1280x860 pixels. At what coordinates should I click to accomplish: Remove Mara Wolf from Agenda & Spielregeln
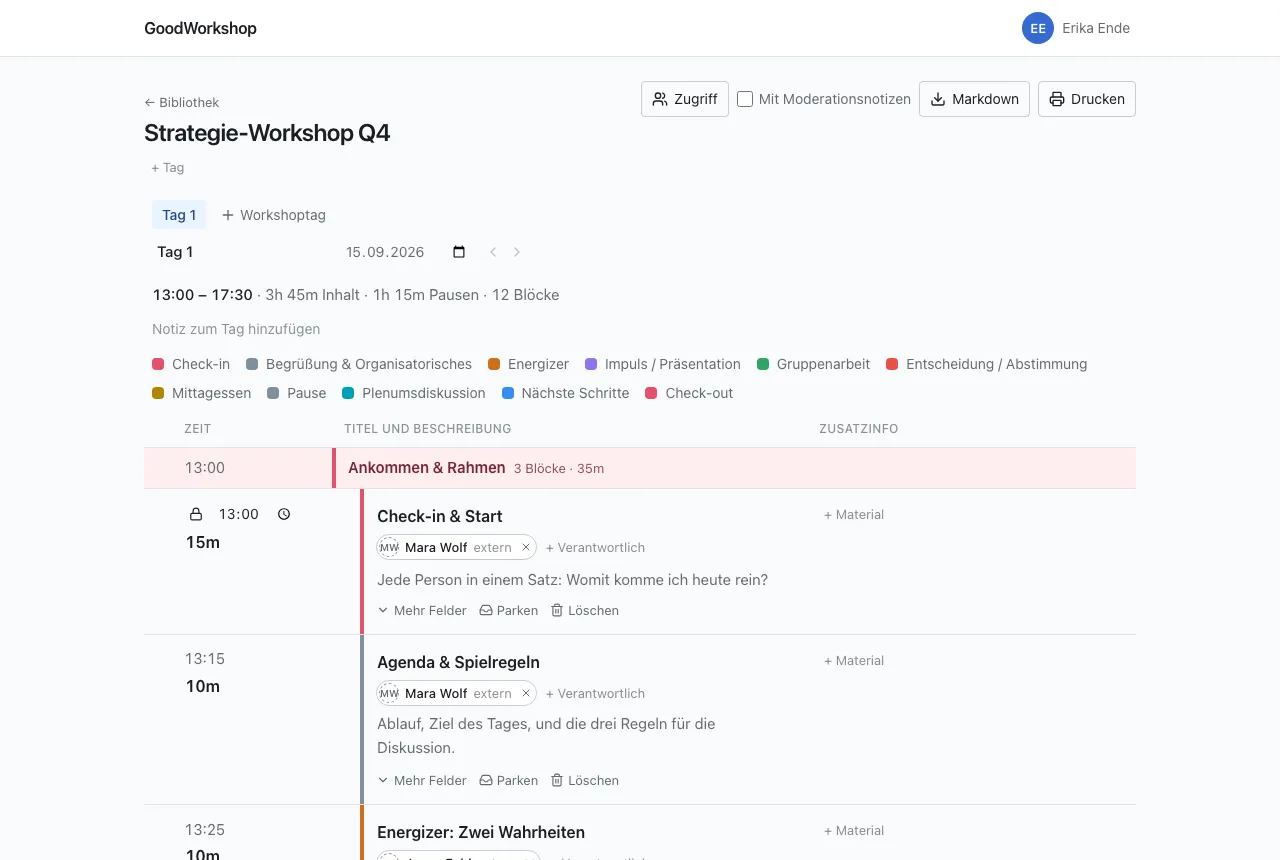(x=526, y=693)
